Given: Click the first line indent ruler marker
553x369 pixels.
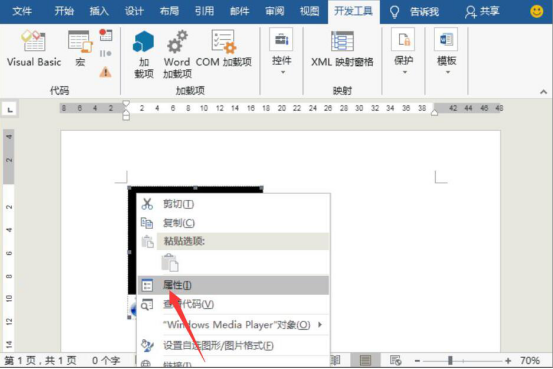Looking at the screenshot, I should tap(126, 104).
